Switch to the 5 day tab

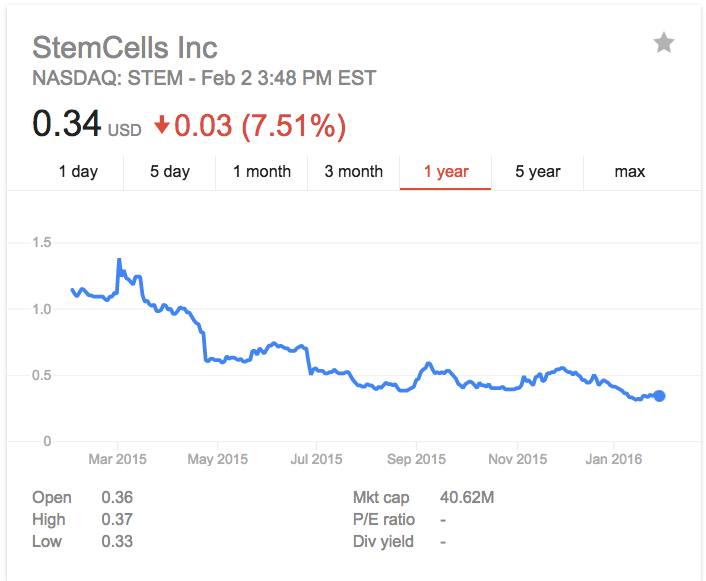coord(169,171)
